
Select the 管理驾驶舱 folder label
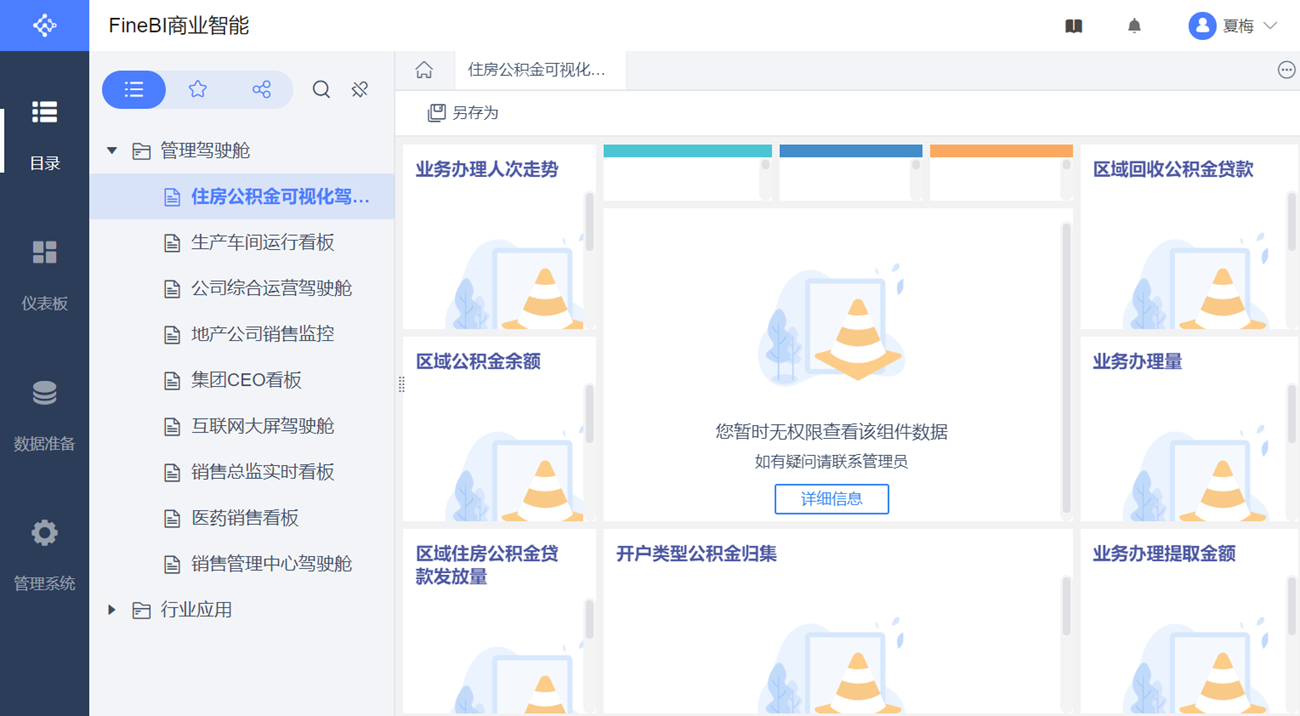click(206, 150)
